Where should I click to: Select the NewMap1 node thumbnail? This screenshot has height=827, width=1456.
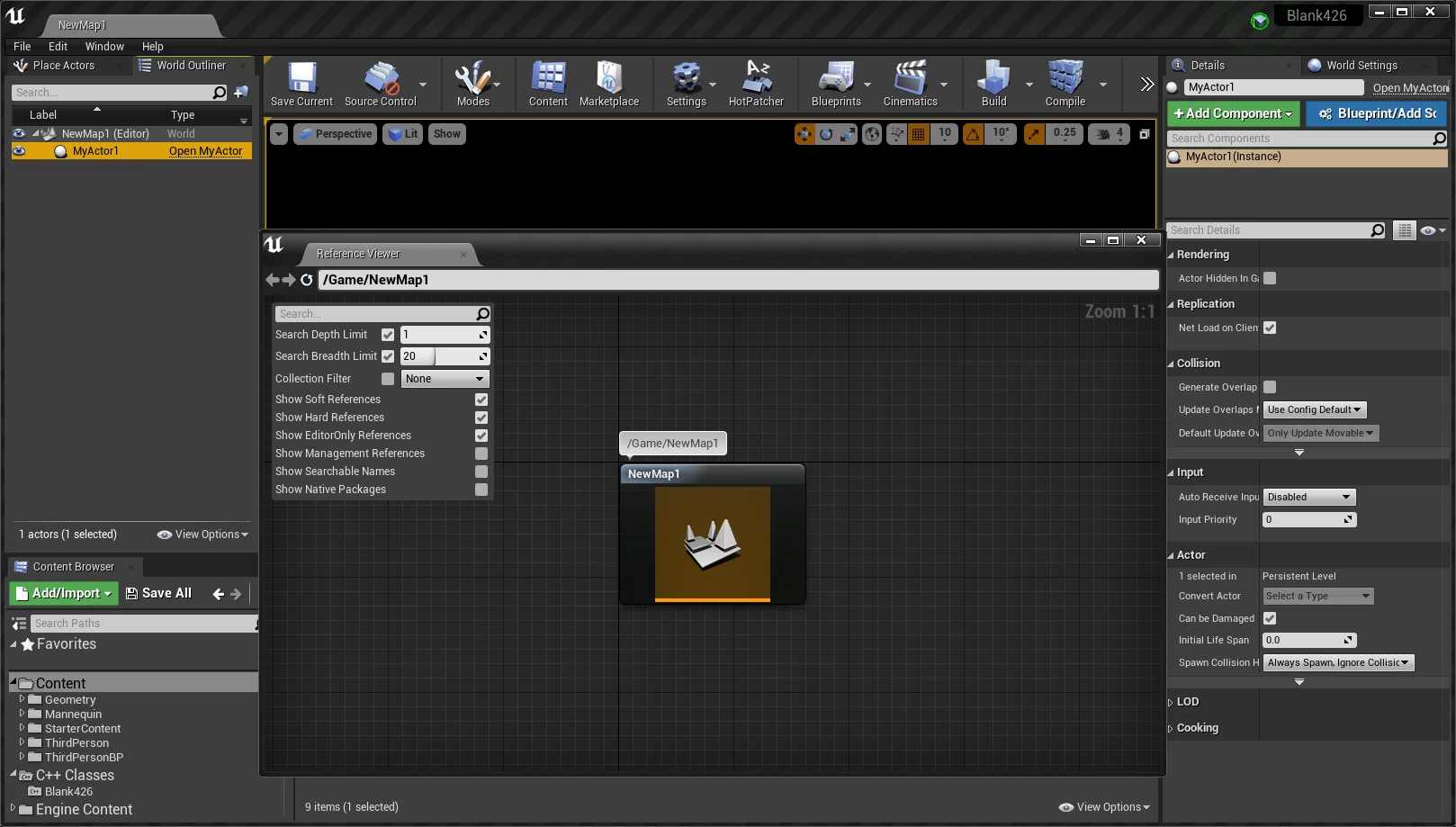click(712, 543)
